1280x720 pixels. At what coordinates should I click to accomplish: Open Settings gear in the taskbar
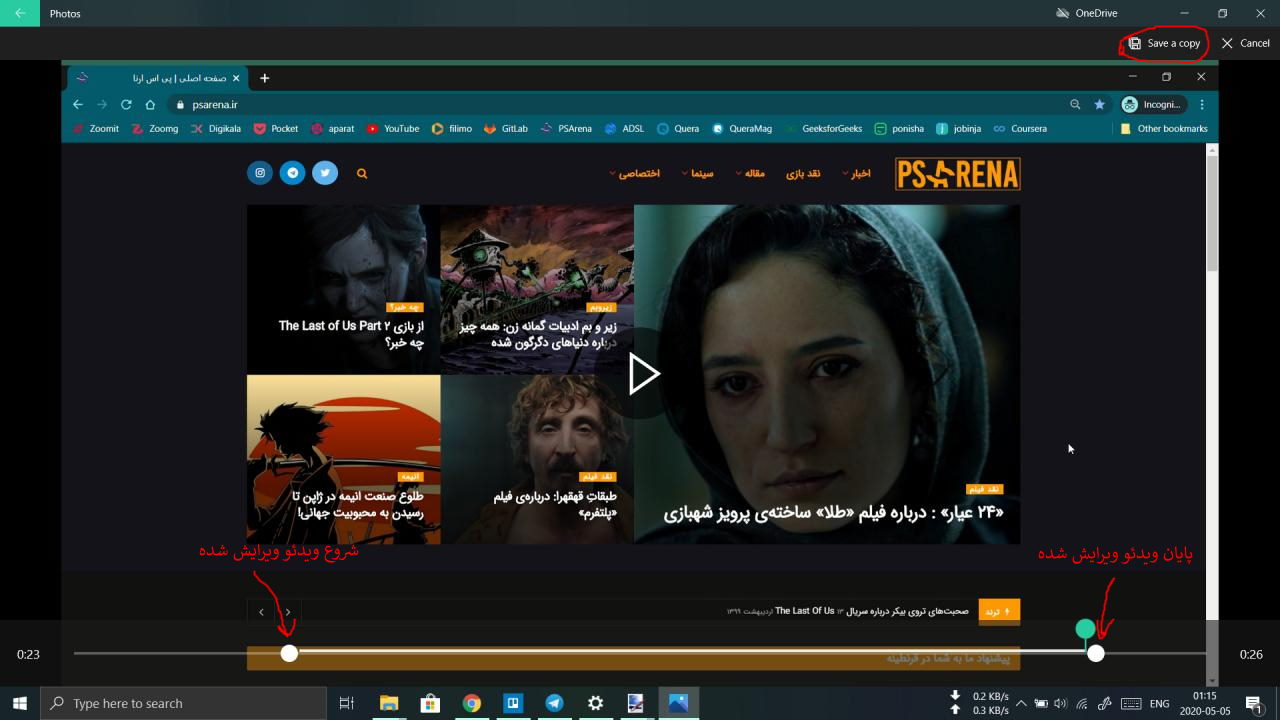(596, 703)
